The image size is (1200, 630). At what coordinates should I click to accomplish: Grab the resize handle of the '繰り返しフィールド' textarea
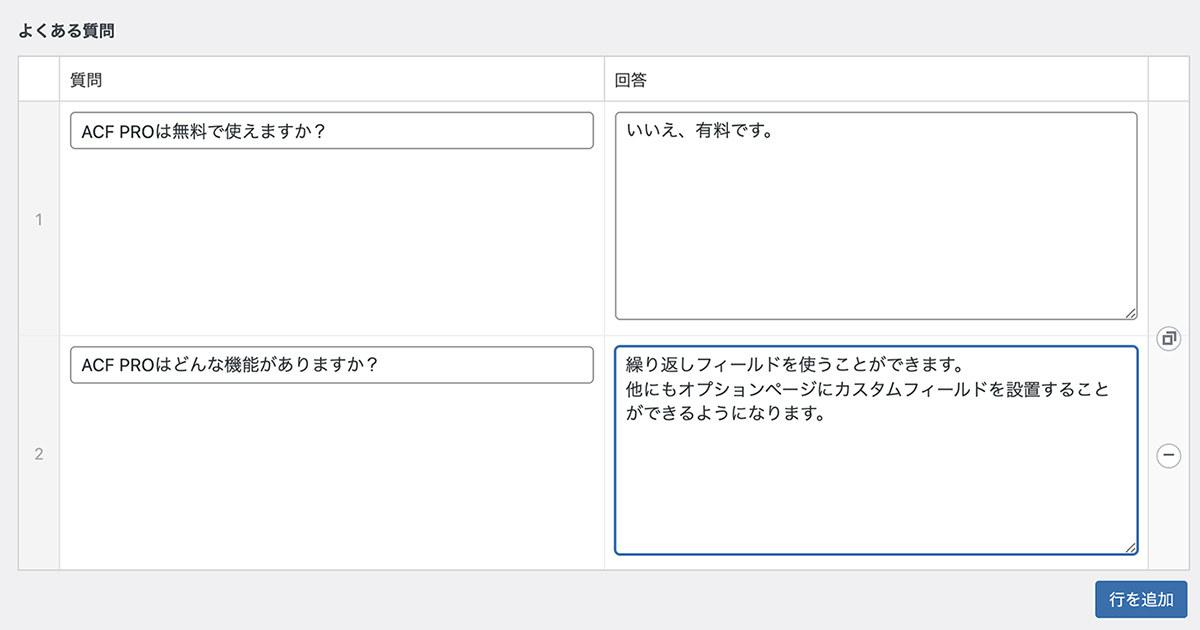[x=1130, y=546]
